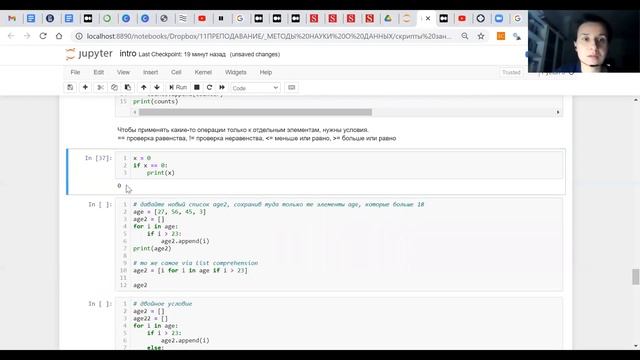
Task: Open the Widgets menu
Action: [x=236, y=72]
